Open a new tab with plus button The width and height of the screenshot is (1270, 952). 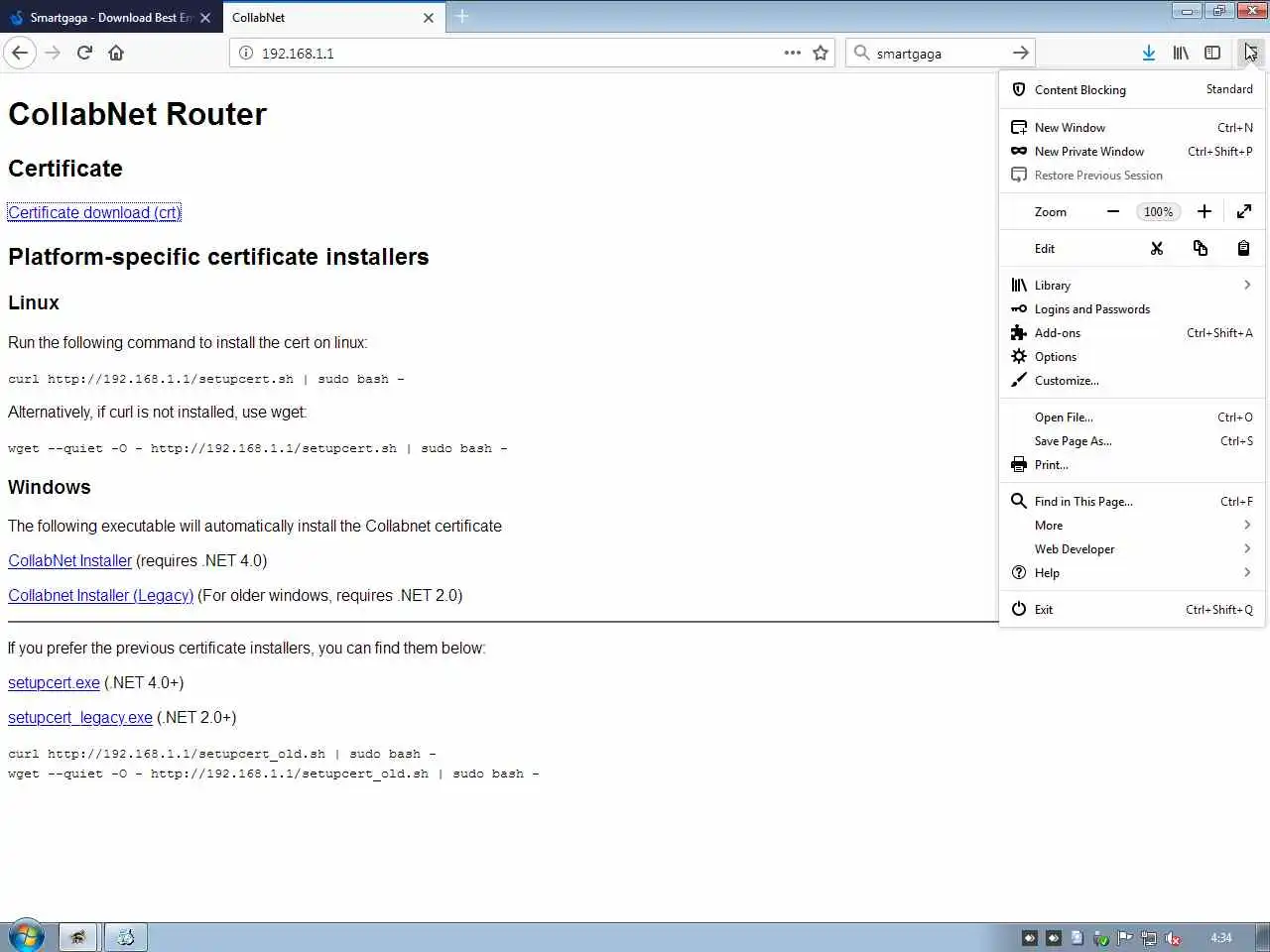click(461, 17)
